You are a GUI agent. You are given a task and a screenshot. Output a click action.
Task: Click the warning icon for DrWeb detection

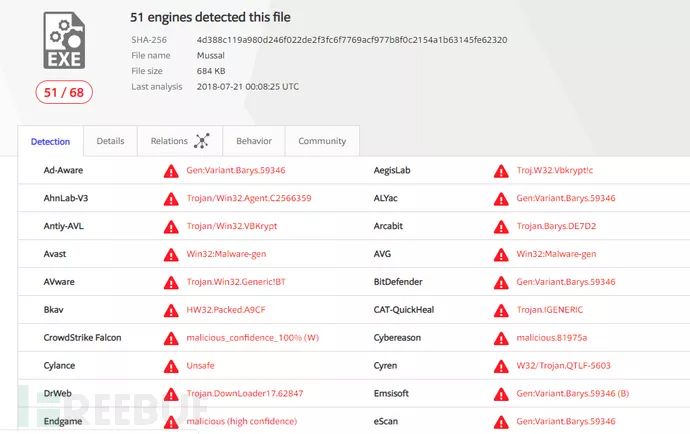(x=171, y=394)
